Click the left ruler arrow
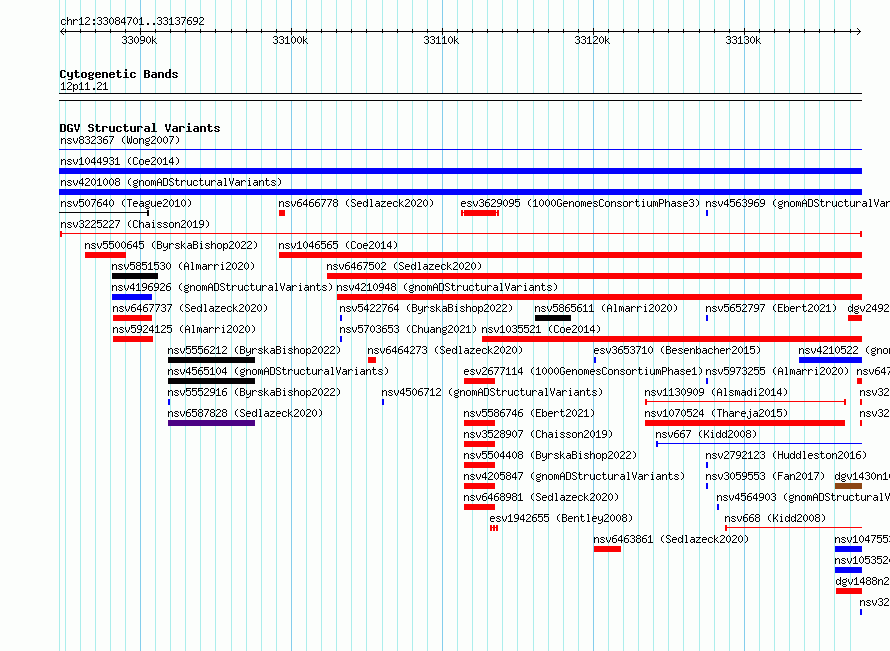 (62, 32)
